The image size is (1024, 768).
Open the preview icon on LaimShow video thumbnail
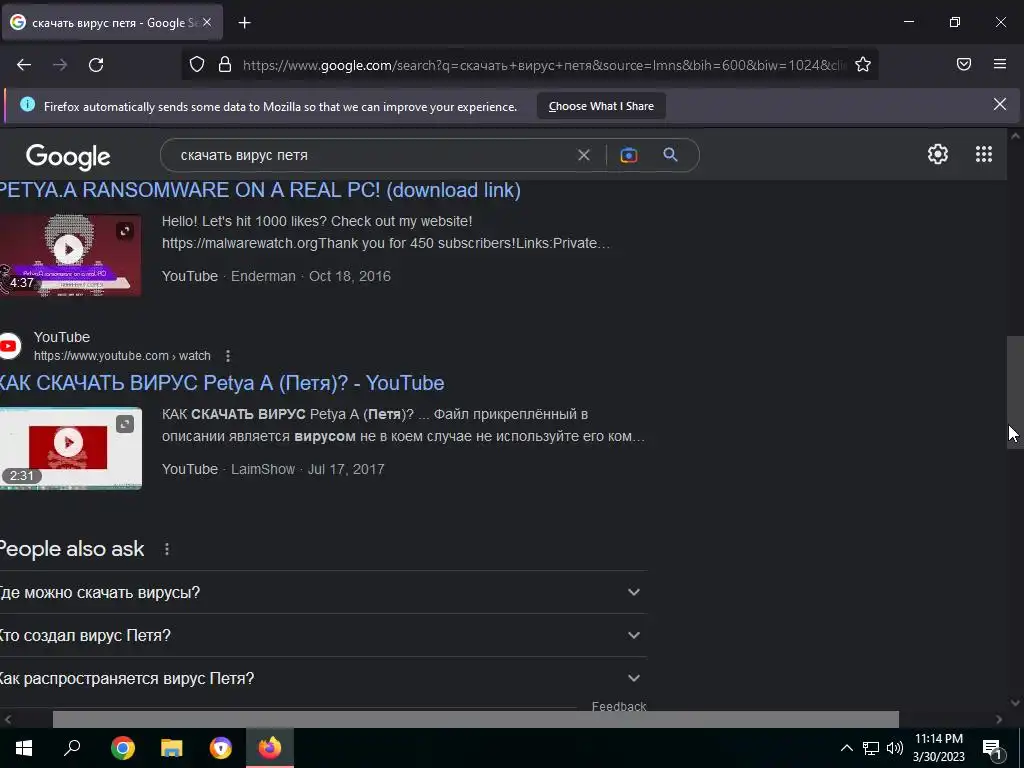[x=124, y=424]
